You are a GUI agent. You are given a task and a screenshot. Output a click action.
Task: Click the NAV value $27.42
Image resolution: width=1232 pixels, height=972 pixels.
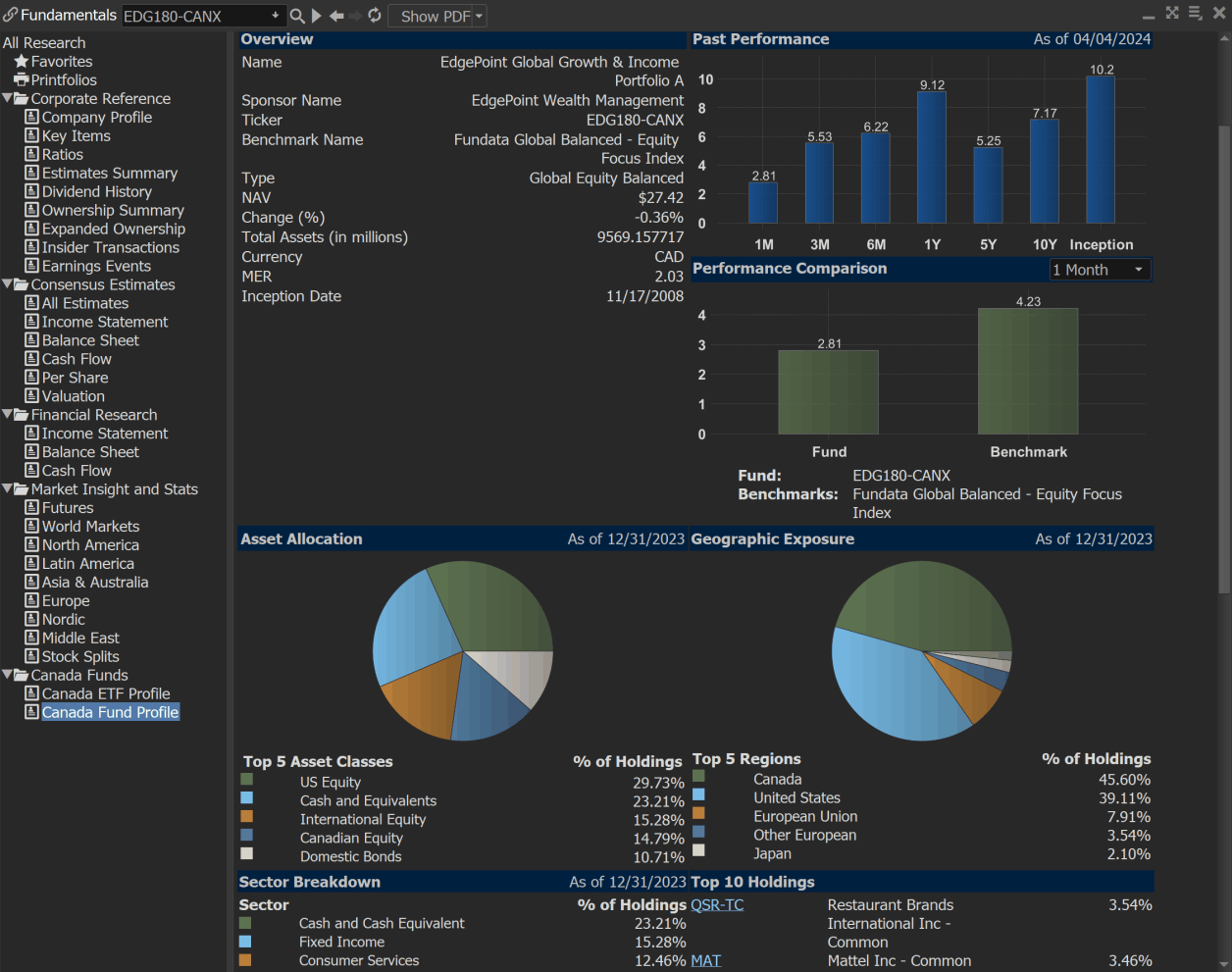661,198
